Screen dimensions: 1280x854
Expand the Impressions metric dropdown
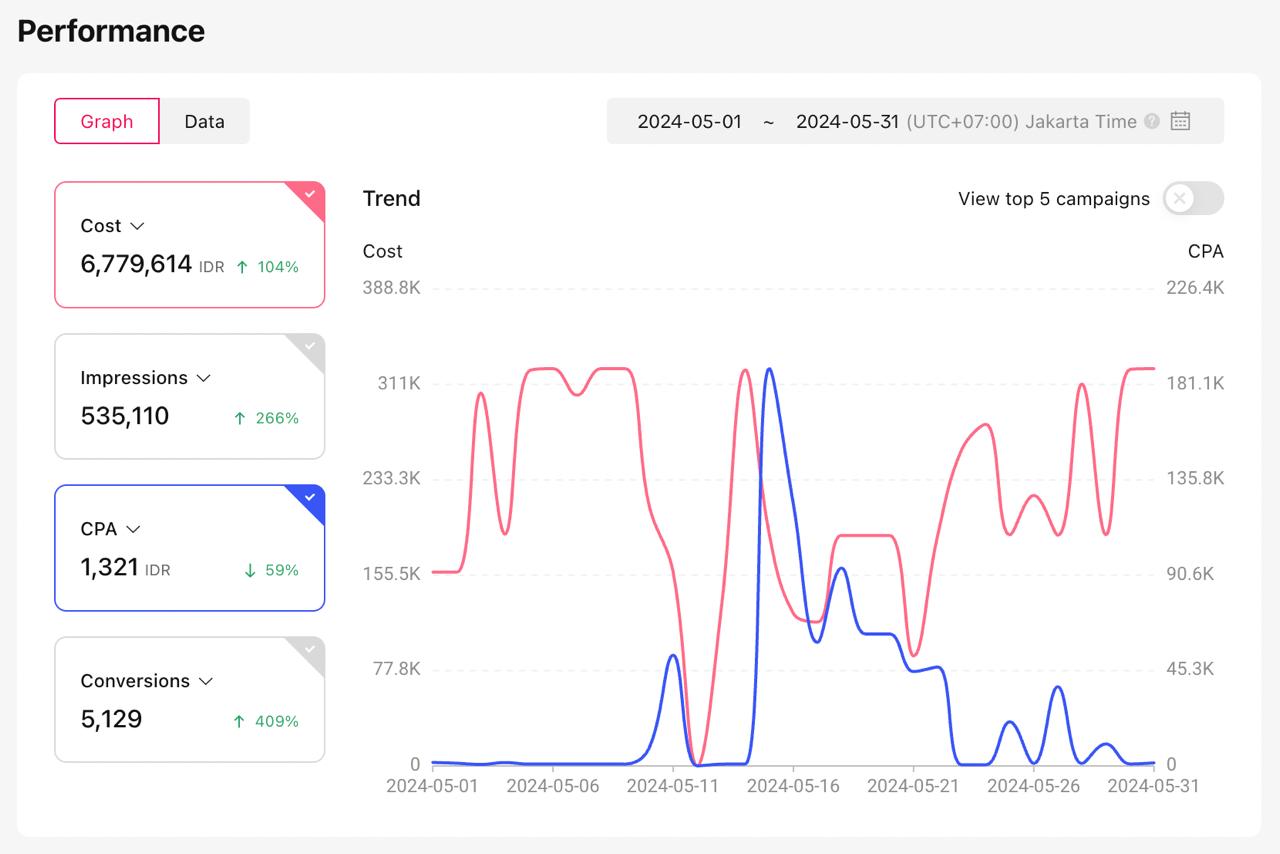pyautogui.click(x=204, y=378)
